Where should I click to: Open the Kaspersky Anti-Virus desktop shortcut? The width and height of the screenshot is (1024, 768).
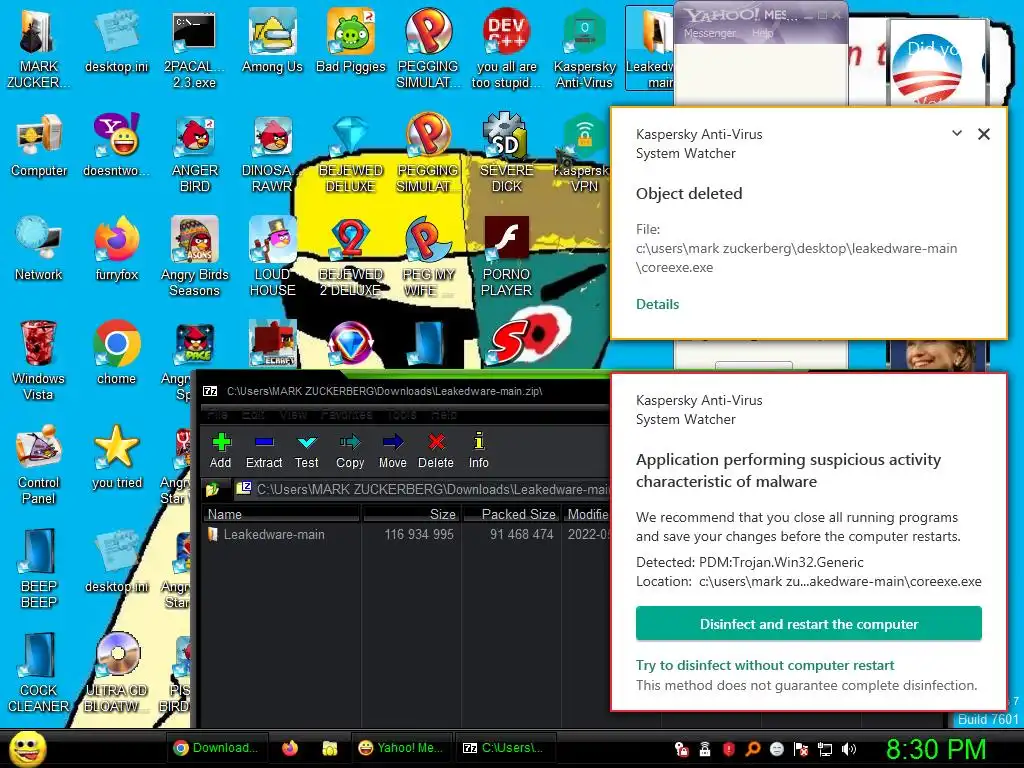coord(584,49)
